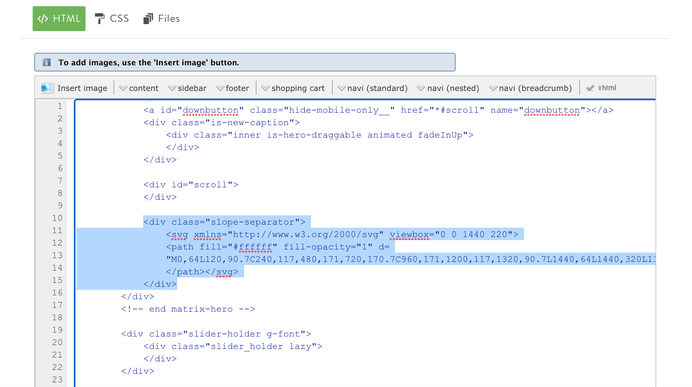Insert the navi (breadcrumb) placeholder
The image size is (692, 387).
[x=530, y=88]
